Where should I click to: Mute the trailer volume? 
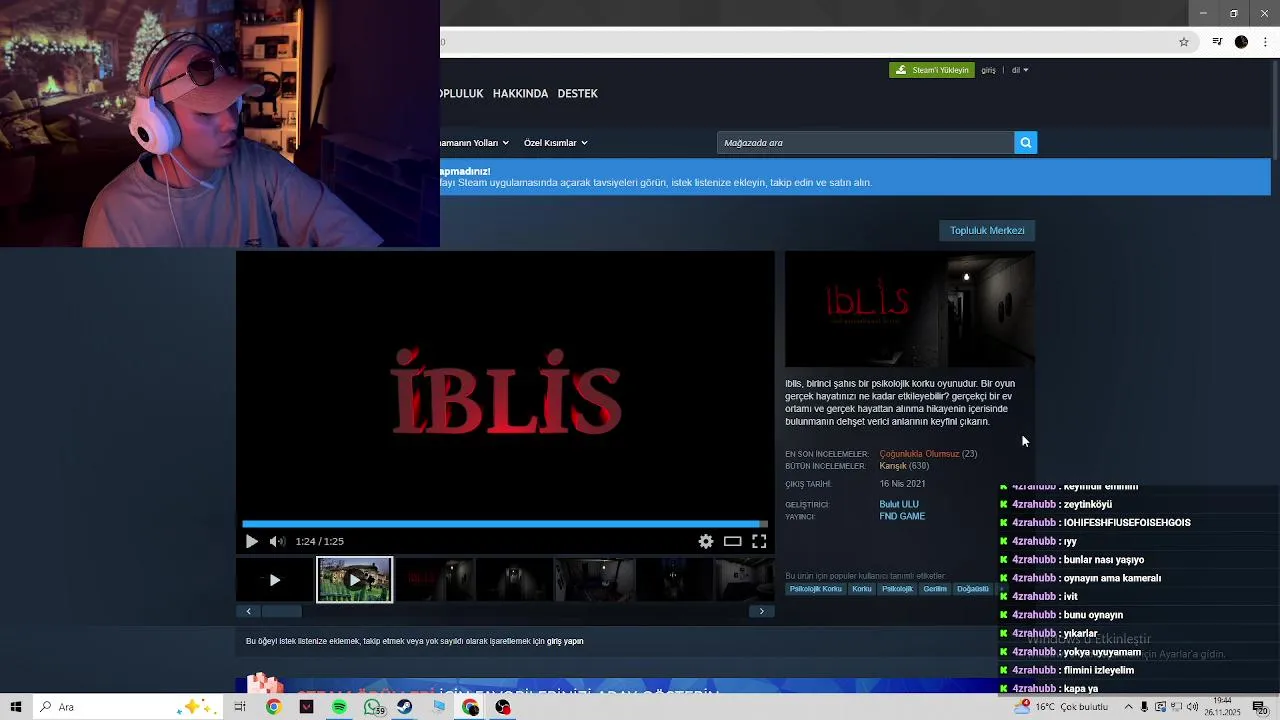click(277, 541)
